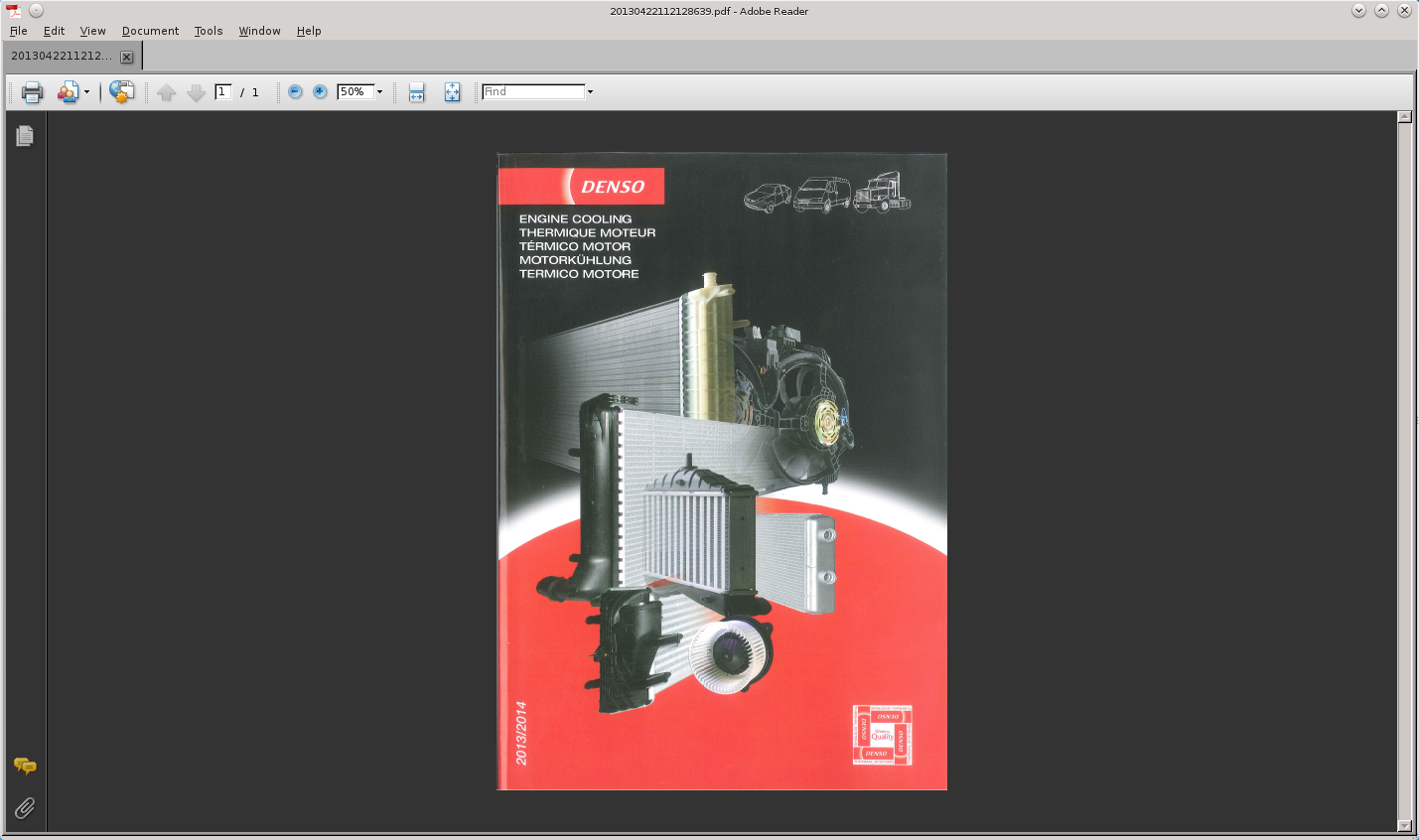Open the Window menu
The image size is (1419, 840).
pyautogui.click(x=259, y=31)
